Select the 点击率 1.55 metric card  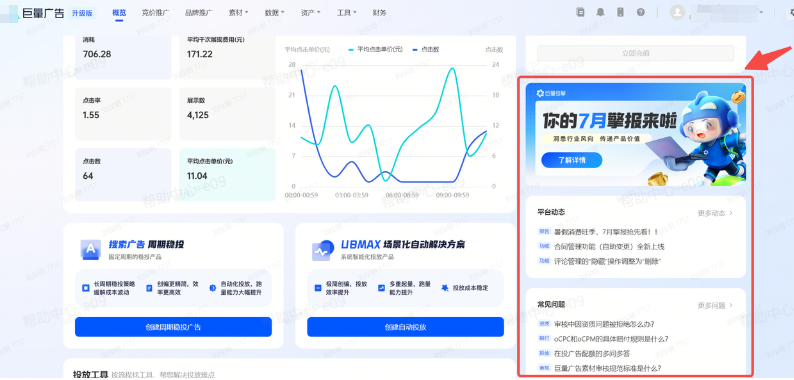123,114
